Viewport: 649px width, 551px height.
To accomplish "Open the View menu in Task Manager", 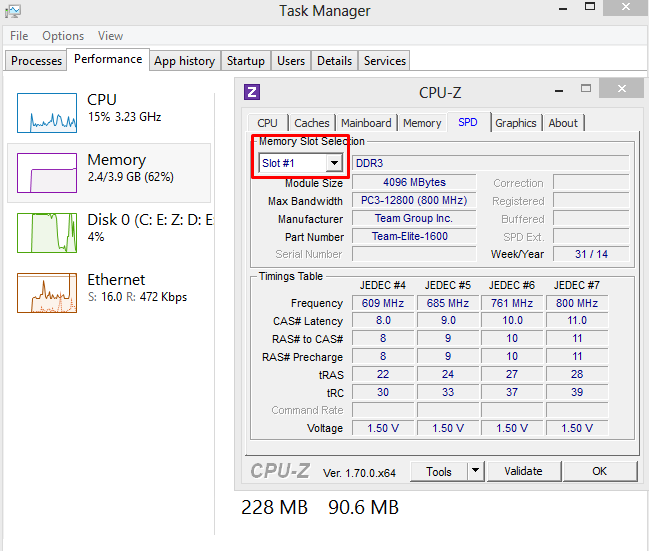I will pyautogui.click(x=110, y=36).
